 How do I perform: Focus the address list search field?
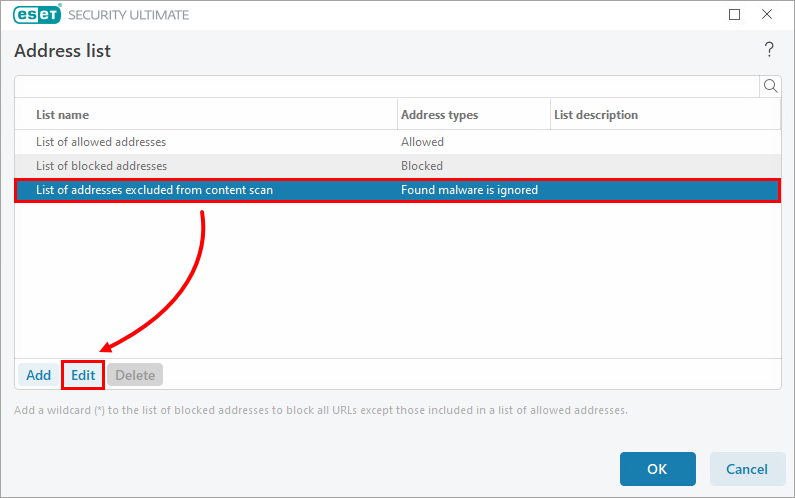coord(387,86)
